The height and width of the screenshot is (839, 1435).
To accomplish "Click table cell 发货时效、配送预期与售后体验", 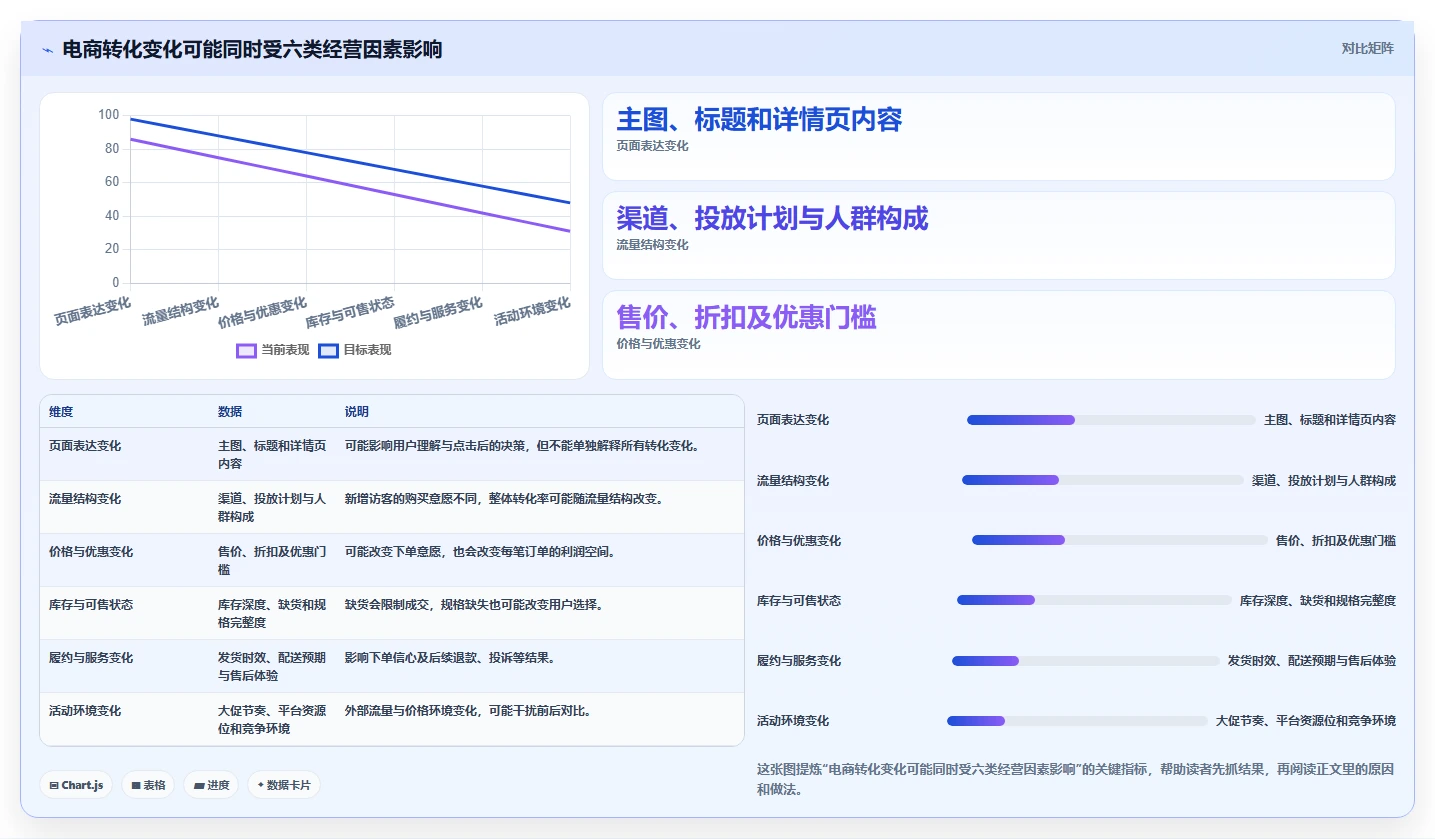I will click(272, 666).
